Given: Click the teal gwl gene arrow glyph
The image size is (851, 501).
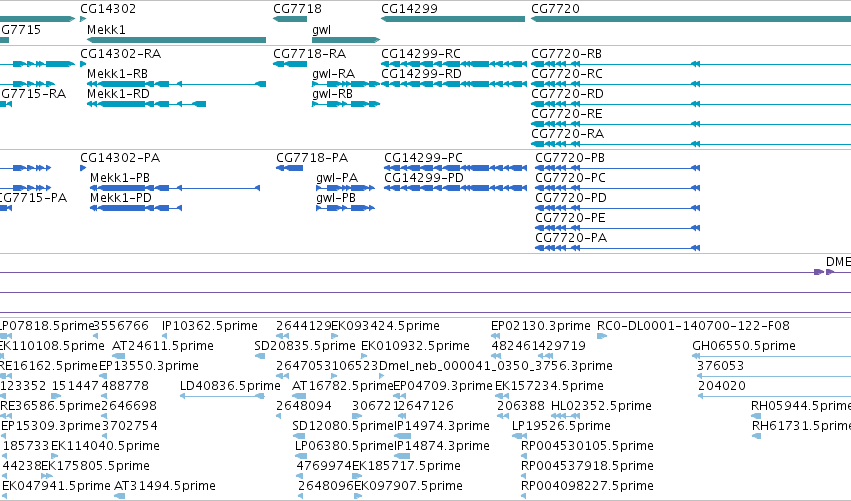Looking at the screenshot, I should click(x=346, y=40).
